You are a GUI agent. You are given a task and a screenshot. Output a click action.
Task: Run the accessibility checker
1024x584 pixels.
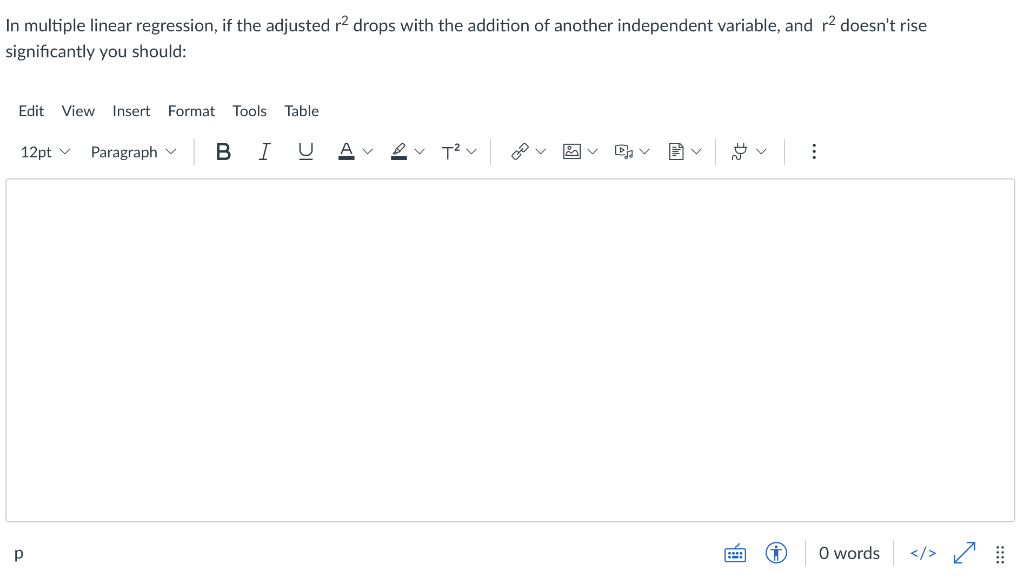pyautogui.click(x=776, y=552)
